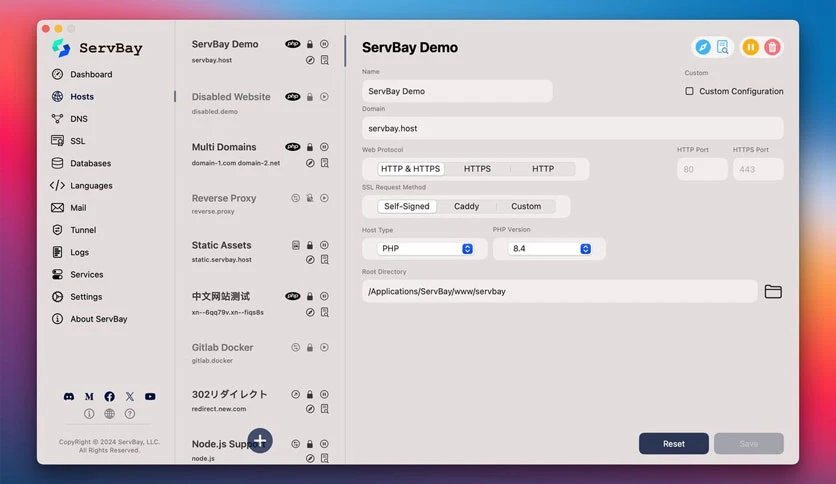The width and height of the screenshot is (836, 484).
Task: Select HTTP only web protocol
Action: (543, 169)
